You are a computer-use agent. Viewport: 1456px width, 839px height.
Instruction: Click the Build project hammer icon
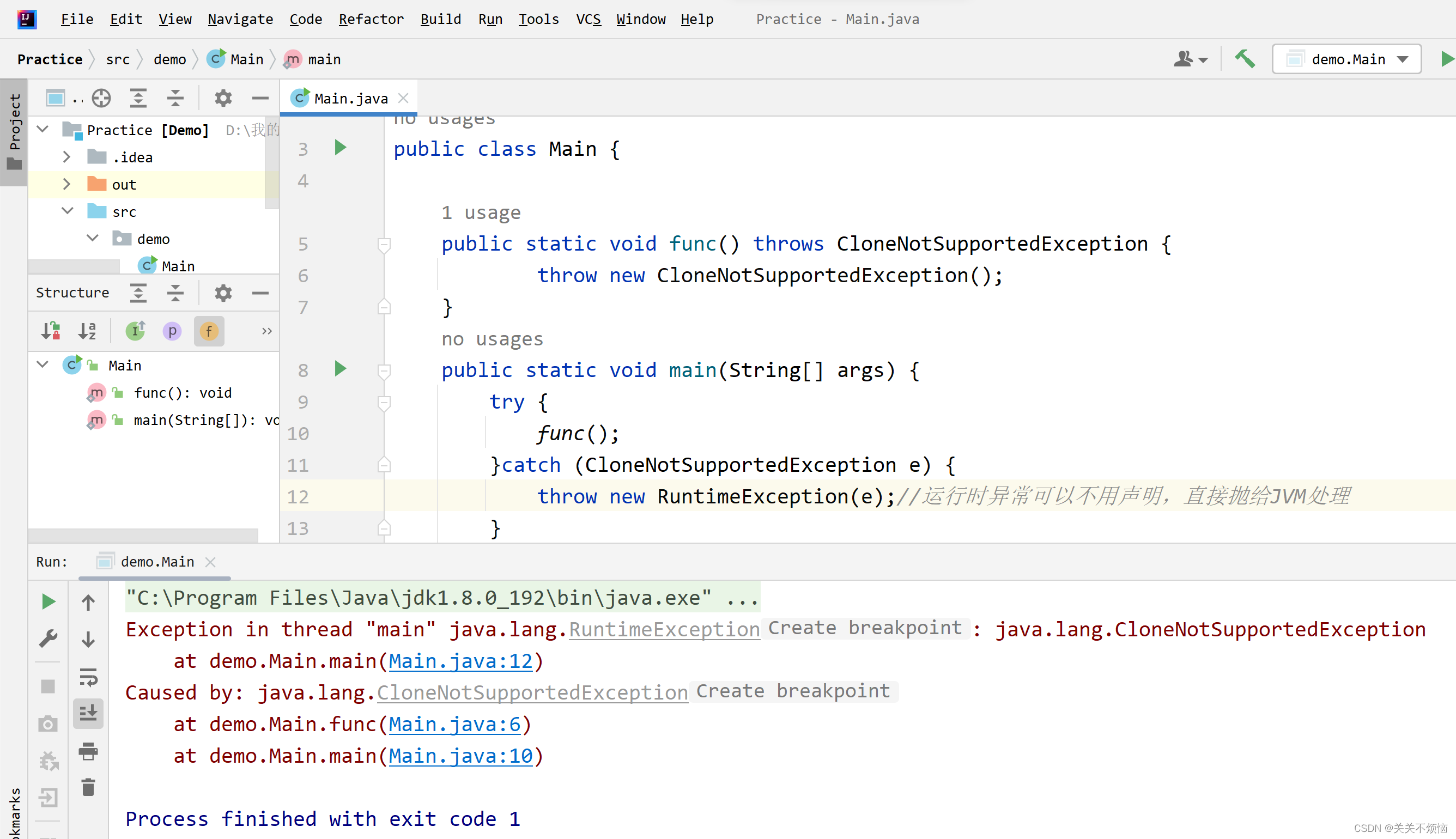tap(1245, 59)
